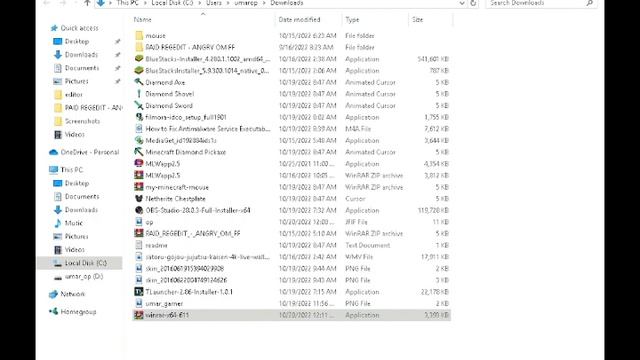Click the winrar-x64-611 application icon
The width and height of the screenshot is (640, 360).
(x=139, y=315)
